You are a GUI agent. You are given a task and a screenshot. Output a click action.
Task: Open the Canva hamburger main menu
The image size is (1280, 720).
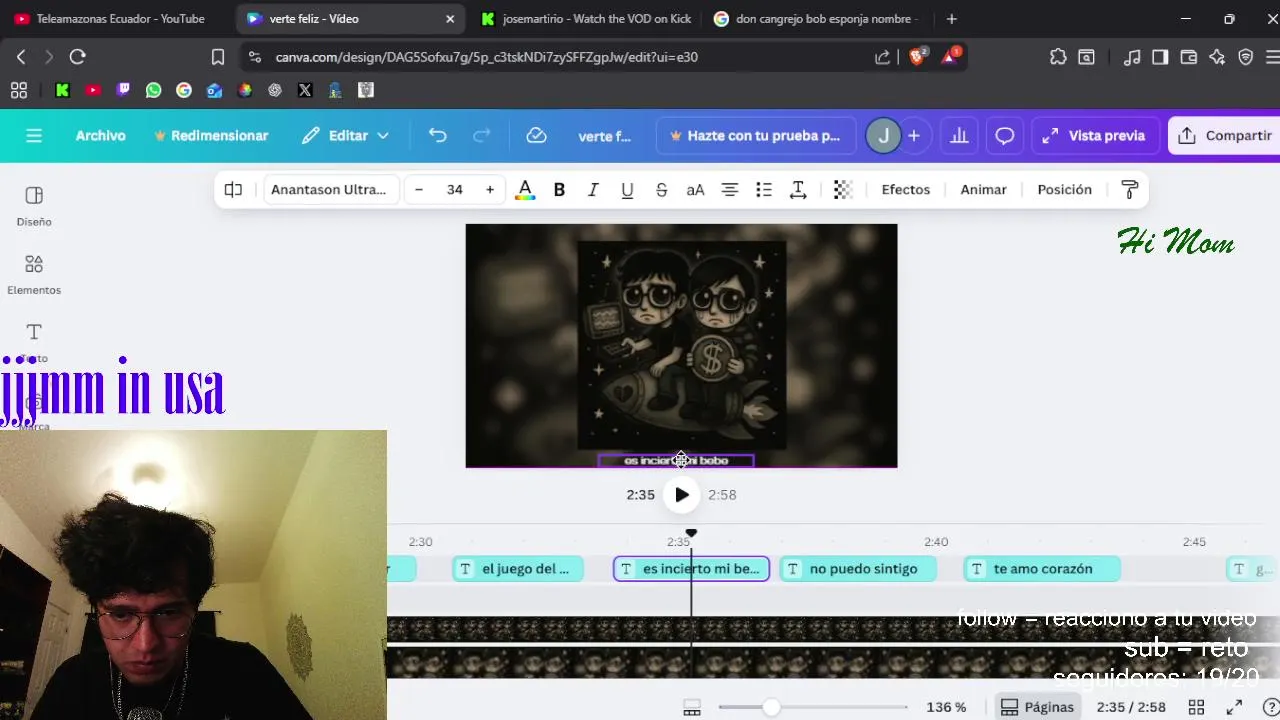[34, 136]
